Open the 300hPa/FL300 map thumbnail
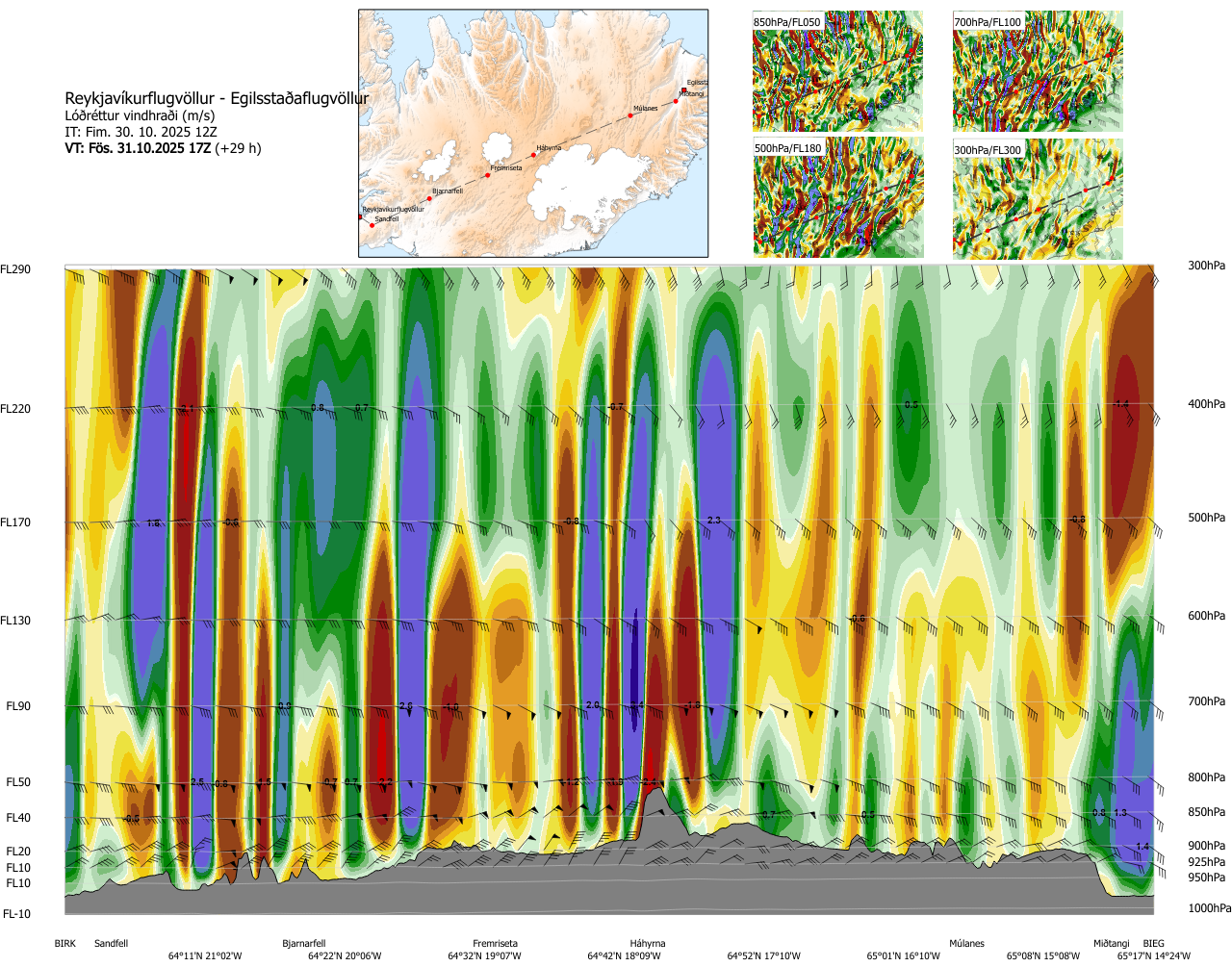This screenshot has height=967, width=1232. point(1038,198)
